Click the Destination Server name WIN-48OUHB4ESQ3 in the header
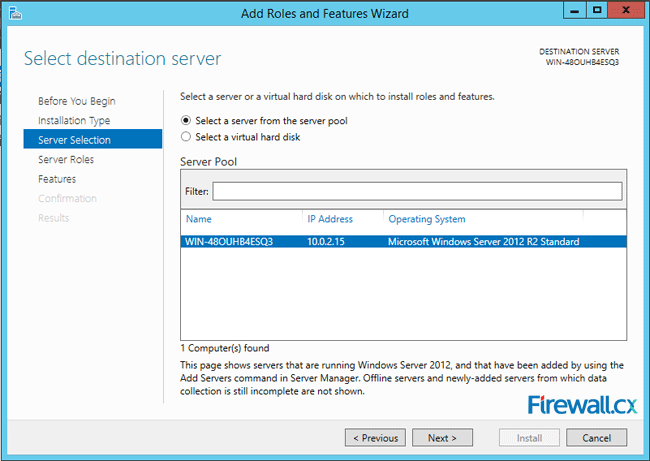The image size is (650, 461). [582, 62]
